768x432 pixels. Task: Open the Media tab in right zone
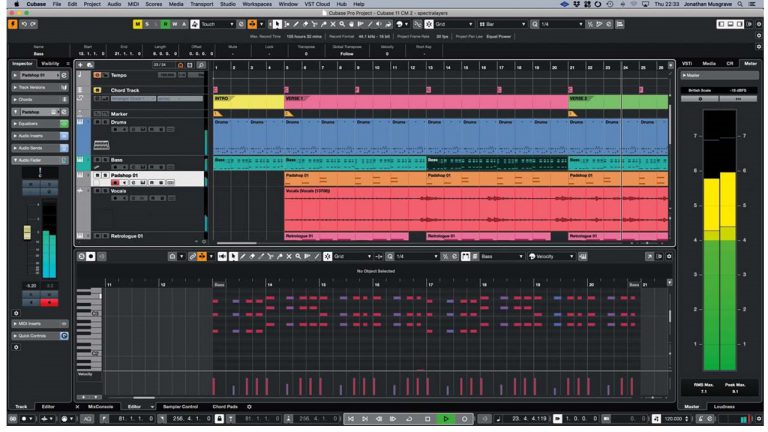[709, 64]
